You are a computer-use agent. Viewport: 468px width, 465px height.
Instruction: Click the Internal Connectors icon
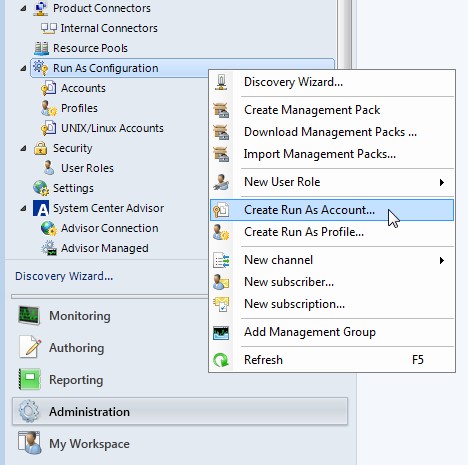pos(49,28)
